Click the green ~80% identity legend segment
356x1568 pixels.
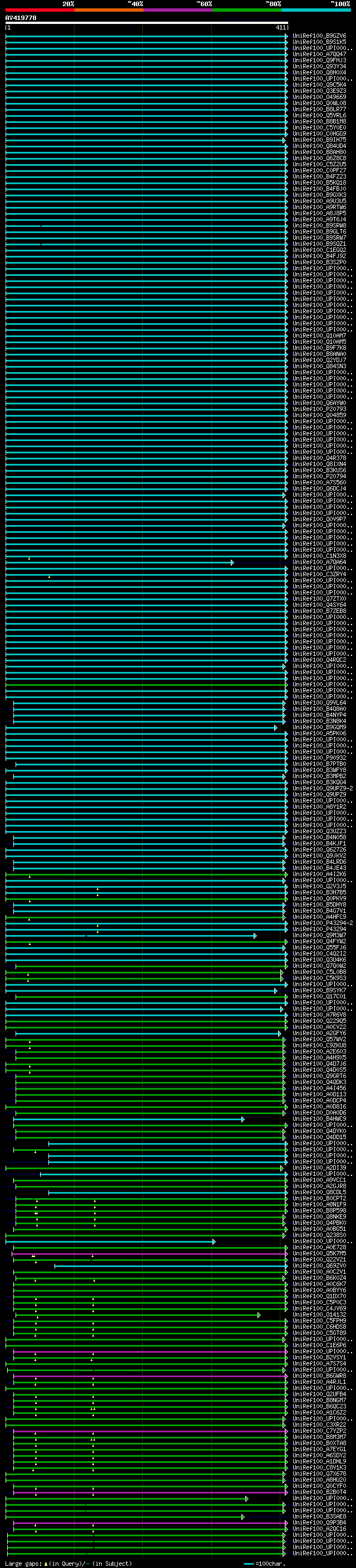point(246,10)
